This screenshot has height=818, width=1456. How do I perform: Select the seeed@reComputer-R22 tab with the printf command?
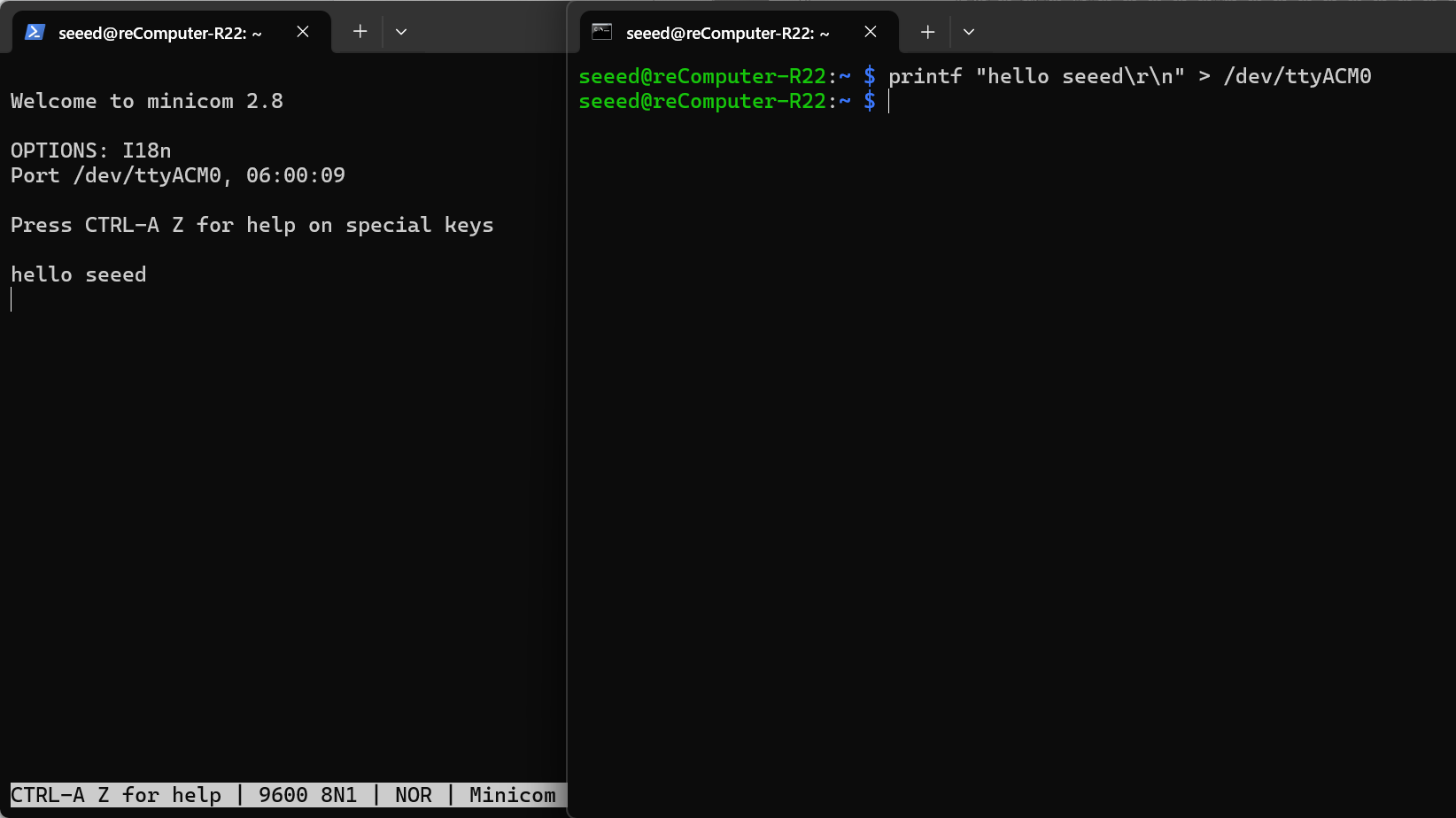(x=727, y=34)
